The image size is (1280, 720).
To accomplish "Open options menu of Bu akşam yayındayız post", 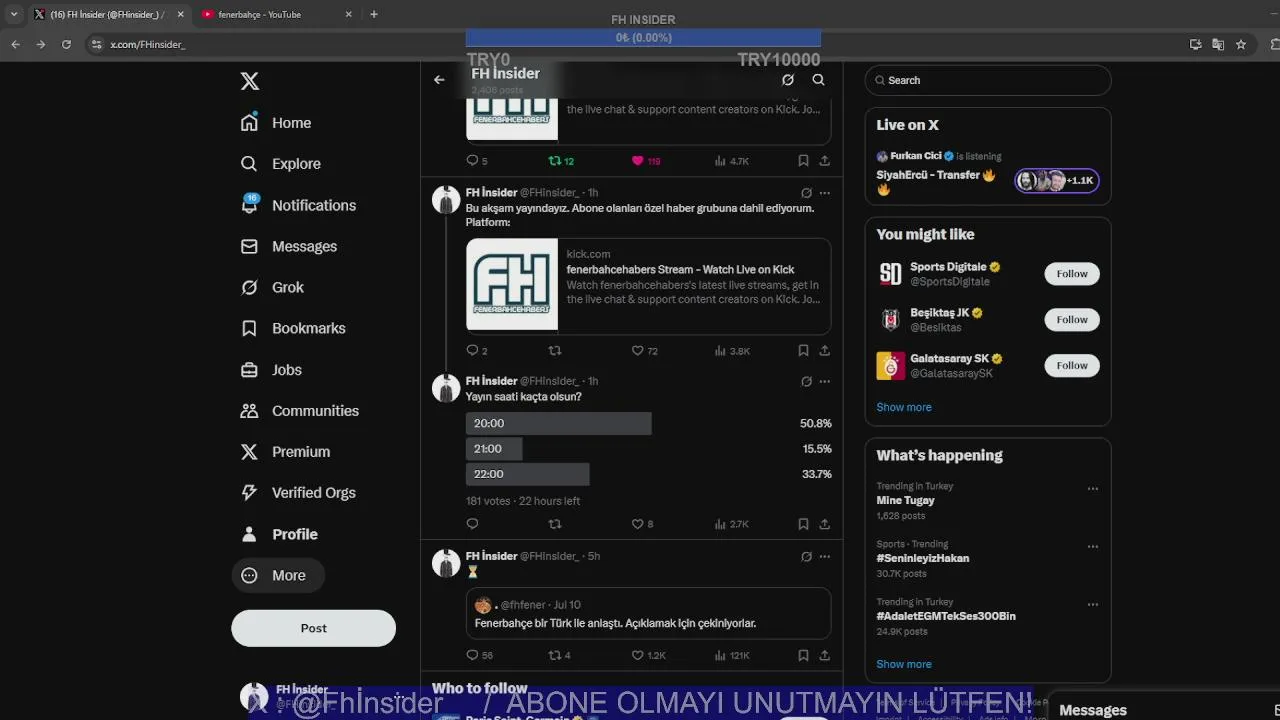I will (x=825, y=193).
